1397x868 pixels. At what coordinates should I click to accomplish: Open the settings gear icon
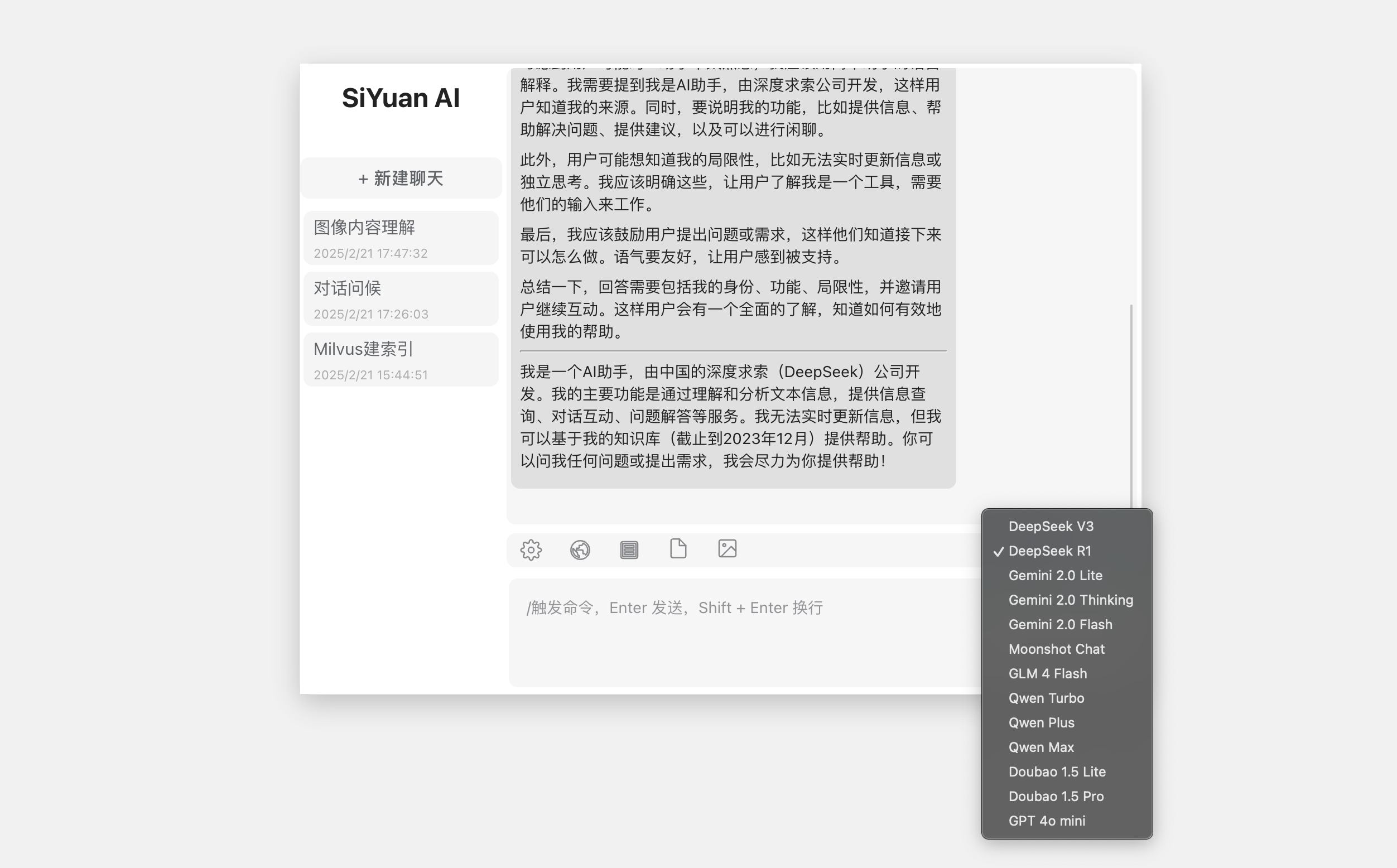pyautogui.click(x=531, y=549)
